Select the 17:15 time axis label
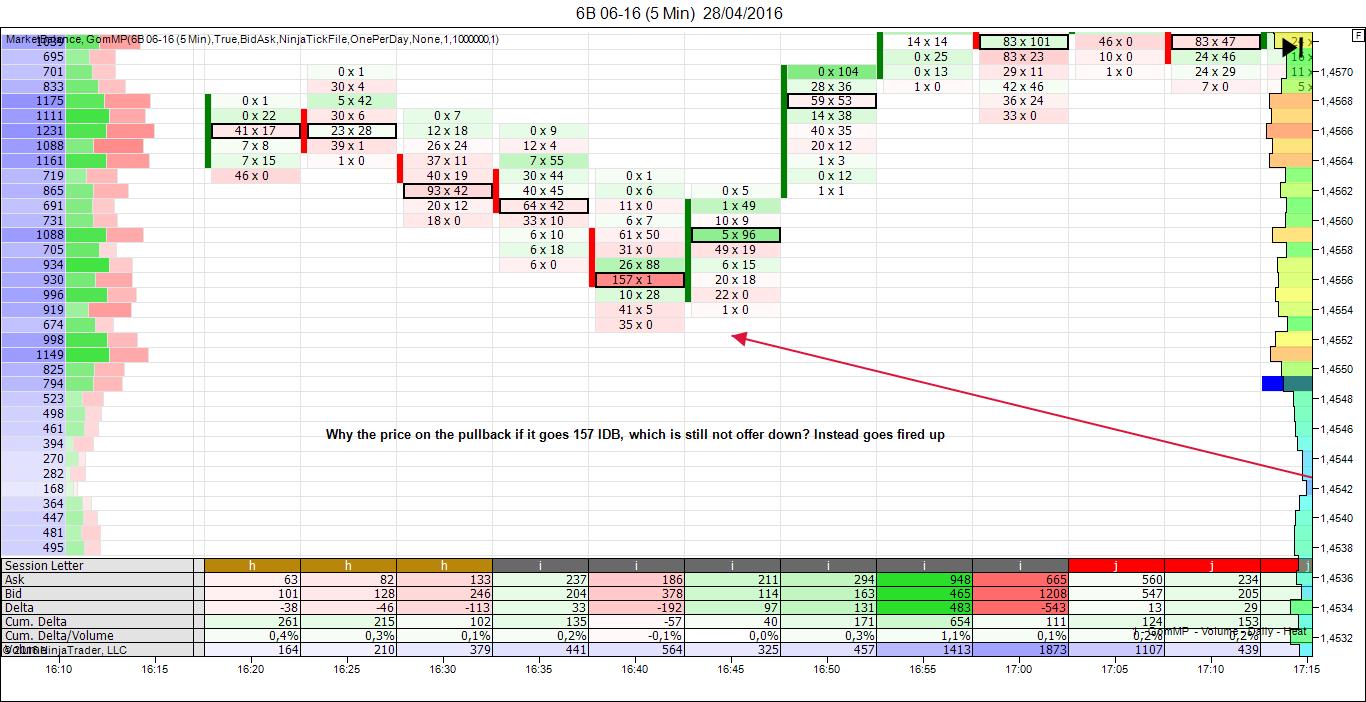Screen dimensions: 1366x702 [x=1306, y=669]
